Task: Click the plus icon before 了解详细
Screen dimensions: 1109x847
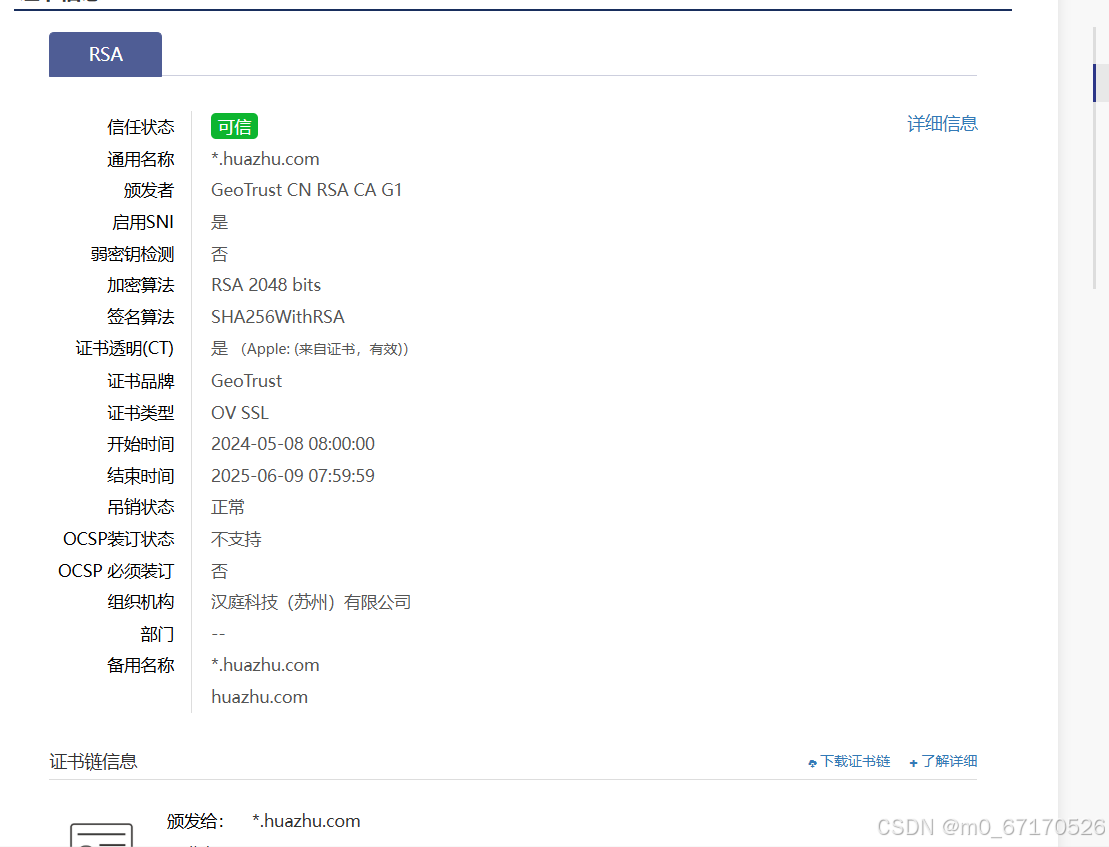Action: (913, 763)
